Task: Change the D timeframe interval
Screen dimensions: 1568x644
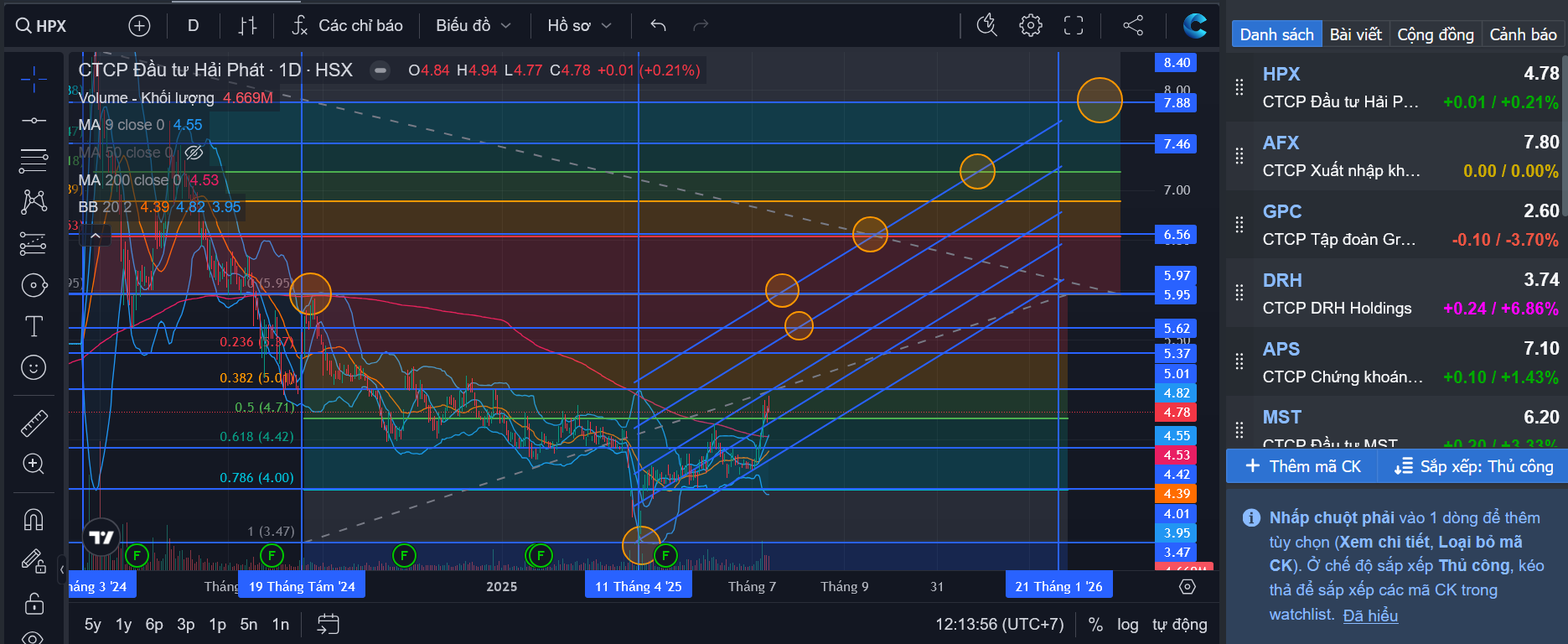Action: (193, 26)
